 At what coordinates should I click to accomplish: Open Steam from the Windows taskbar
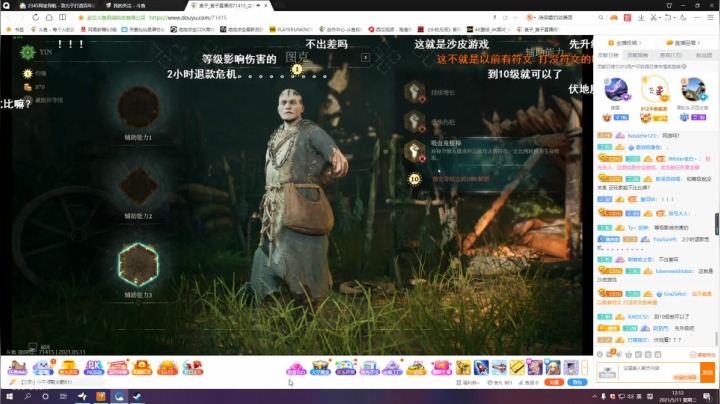click(x=137, y=396)
